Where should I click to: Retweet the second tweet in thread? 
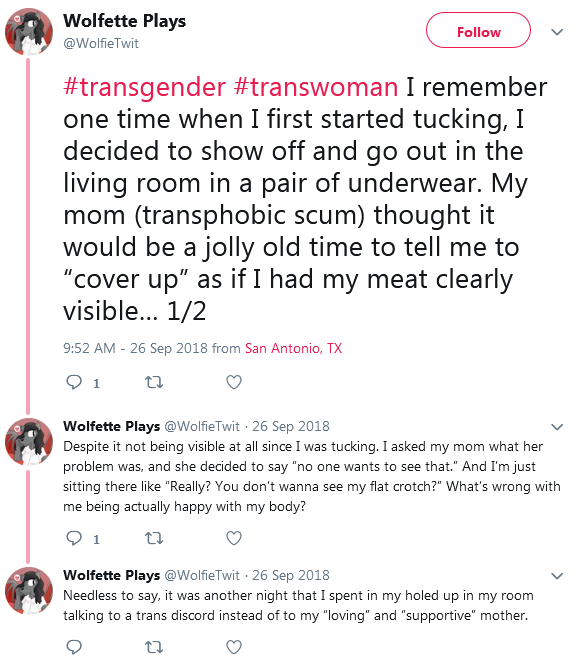pos(154,538)
